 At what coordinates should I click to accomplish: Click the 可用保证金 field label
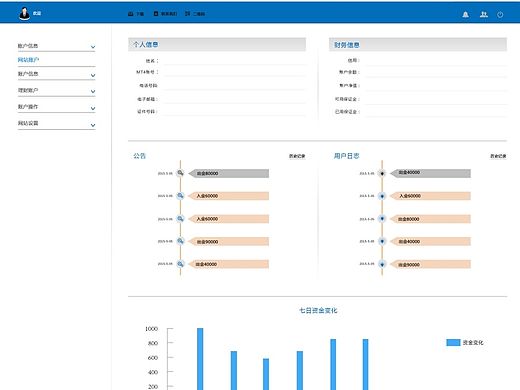[347, 99]
